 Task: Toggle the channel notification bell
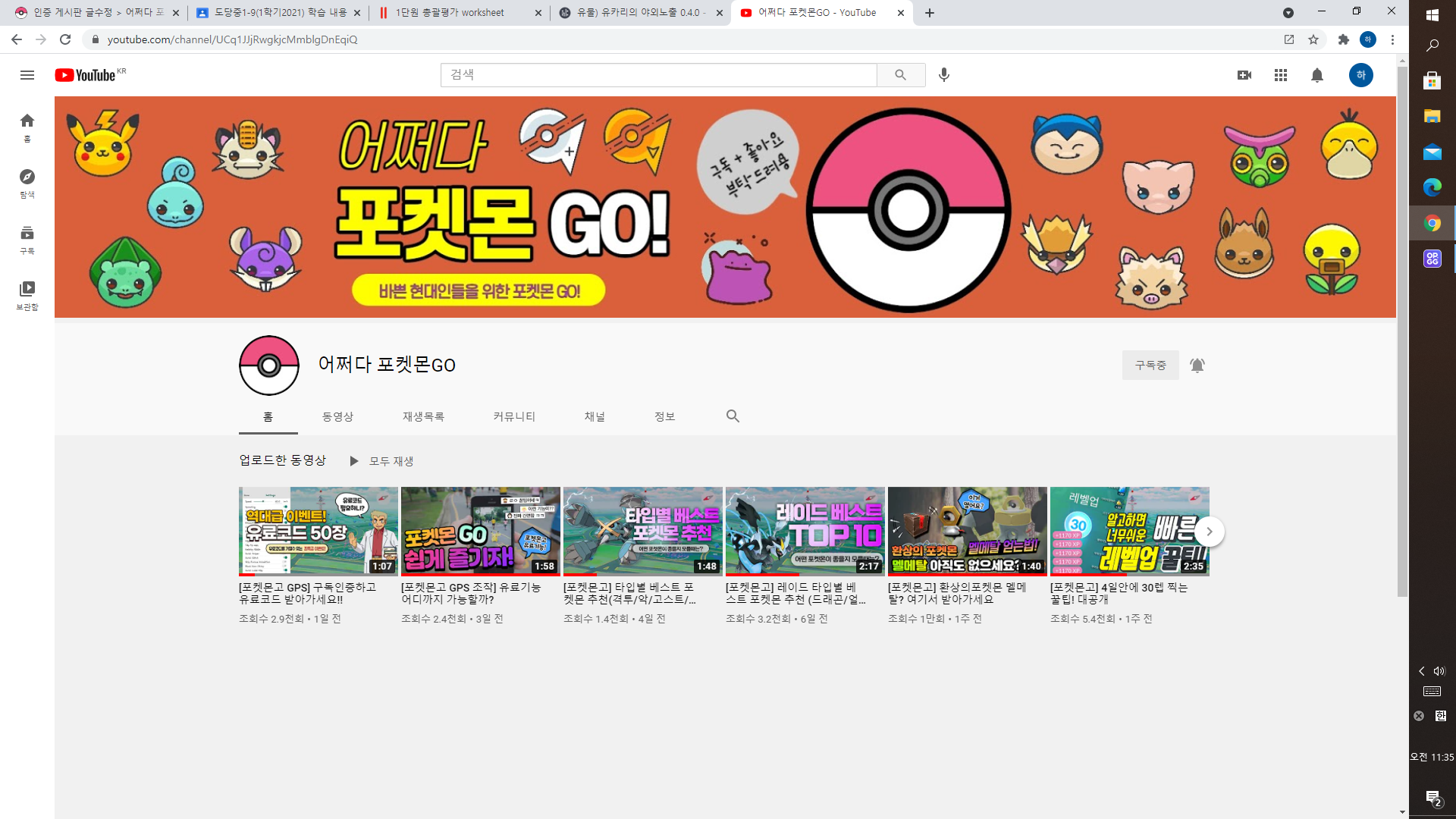pyautogui.click(x=1197, y=366)
